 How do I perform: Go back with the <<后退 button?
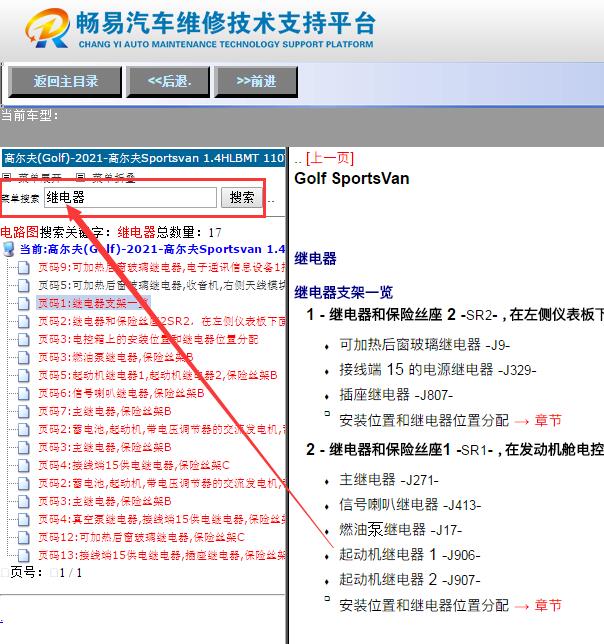pyautogui.click(x=168, y=81)
